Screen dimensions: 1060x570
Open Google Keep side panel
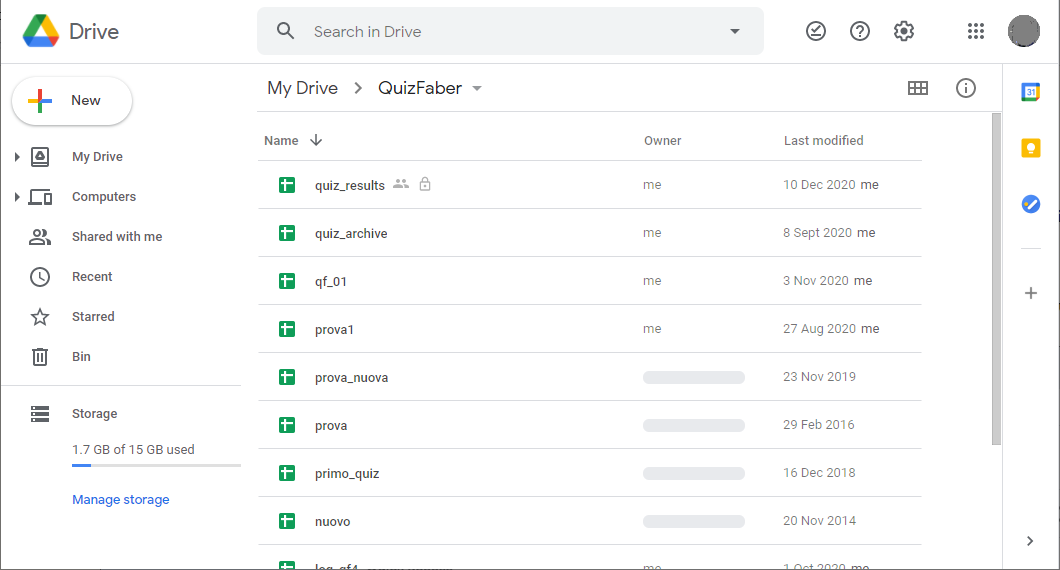(x=1031, y=148)
